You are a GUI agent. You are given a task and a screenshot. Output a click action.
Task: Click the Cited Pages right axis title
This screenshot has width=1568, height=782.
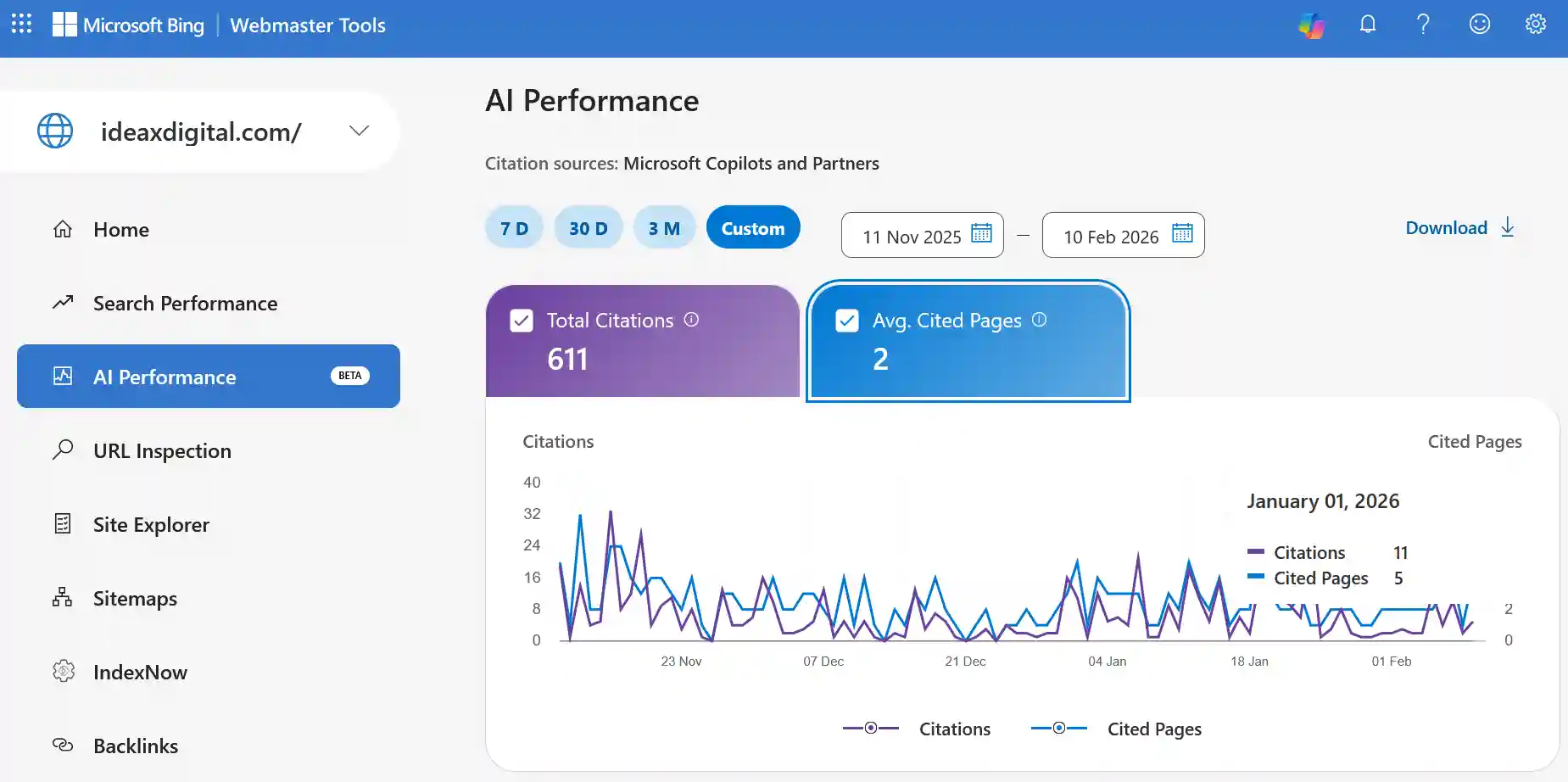click(x=1475, y=441)
